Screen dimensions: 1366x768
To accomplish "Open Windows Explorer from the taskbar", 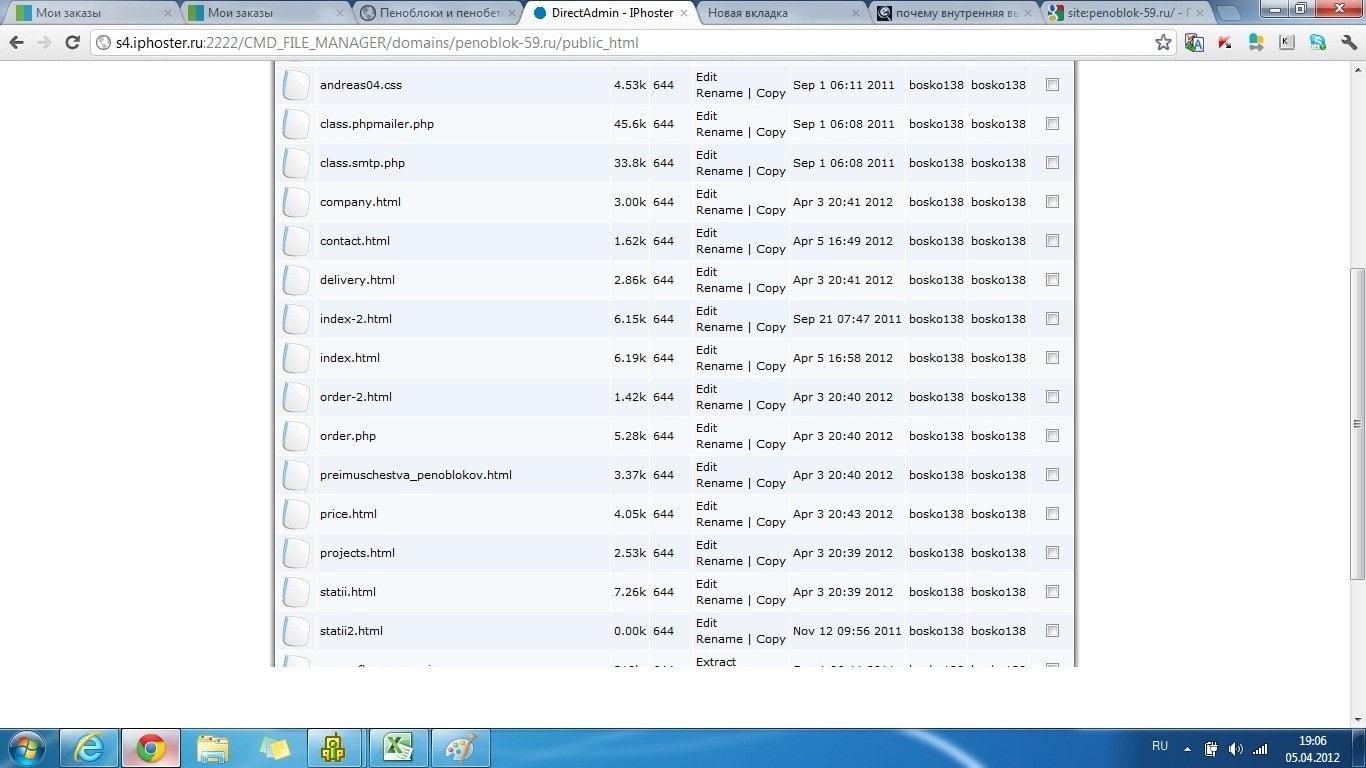I will 213,748.
